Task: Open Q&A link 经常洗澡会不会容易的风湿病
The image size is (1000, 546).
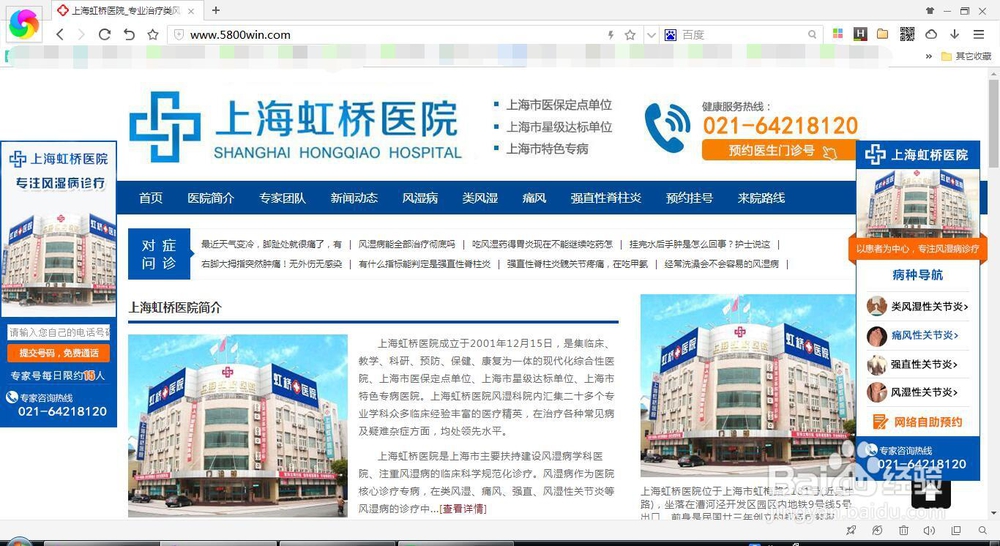Action: tap(721, 263)
